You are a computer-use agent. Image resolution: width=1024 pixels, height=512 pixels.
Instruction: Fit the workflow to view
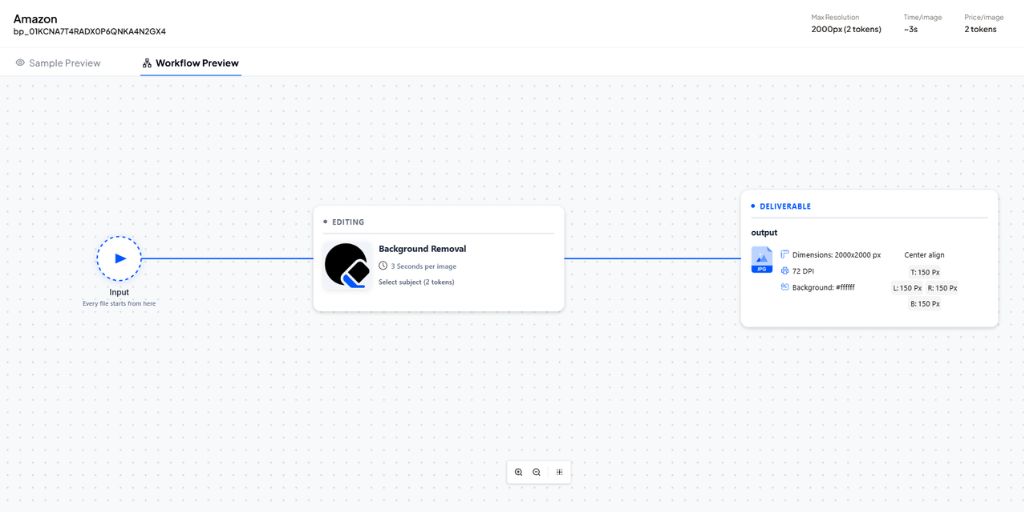coord(559,472)
